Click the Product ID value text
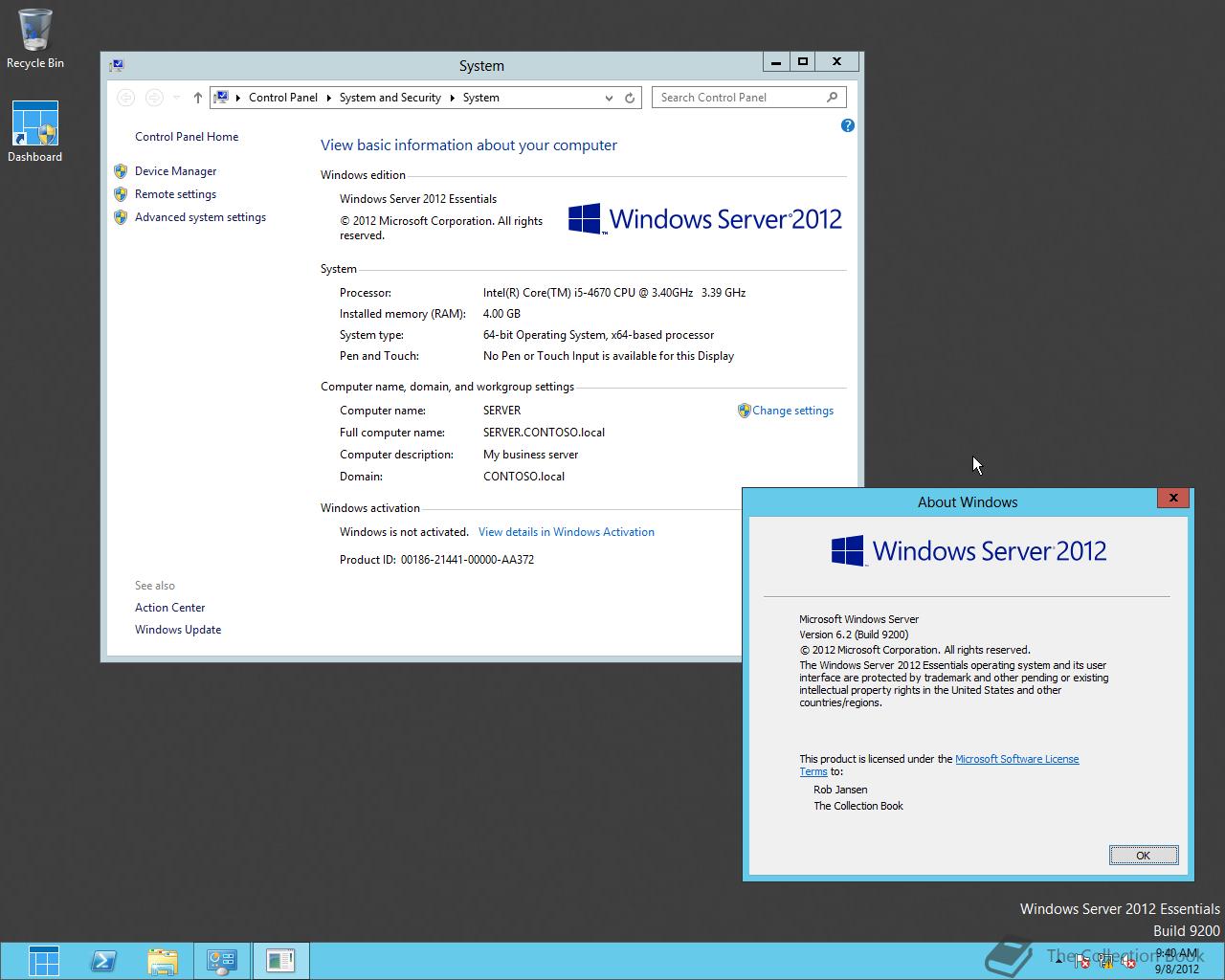1225x980 pixels. (x=467, y=560)
